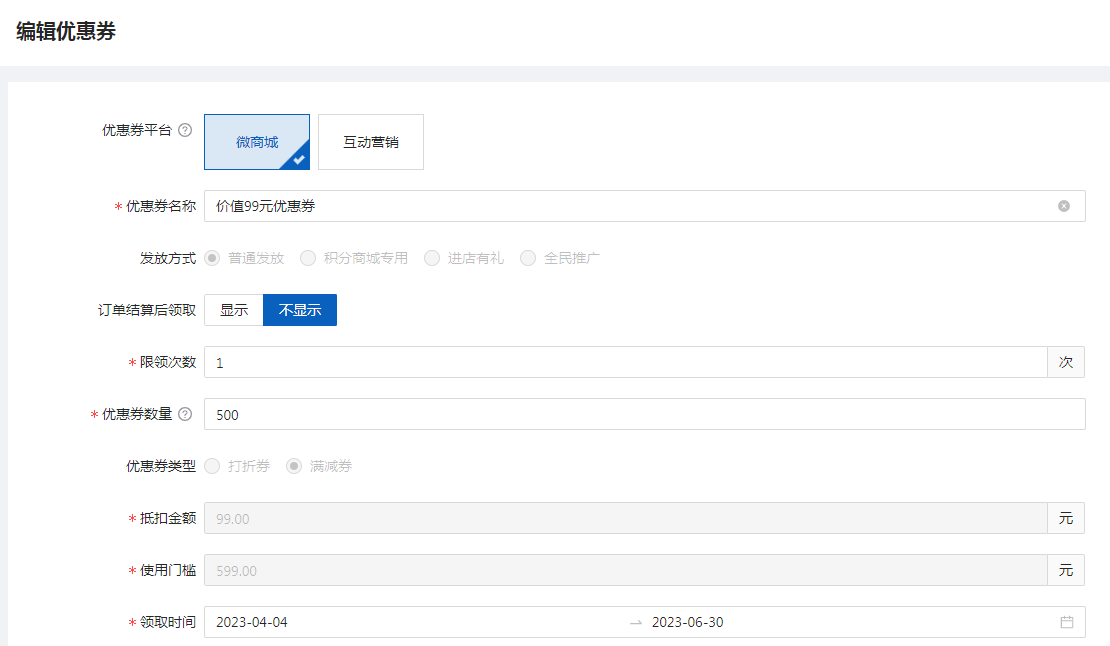The image size is (1110, 646).
Task: Choose 不显示 for 订单结算后领取
Action: [x=300, y=310]
